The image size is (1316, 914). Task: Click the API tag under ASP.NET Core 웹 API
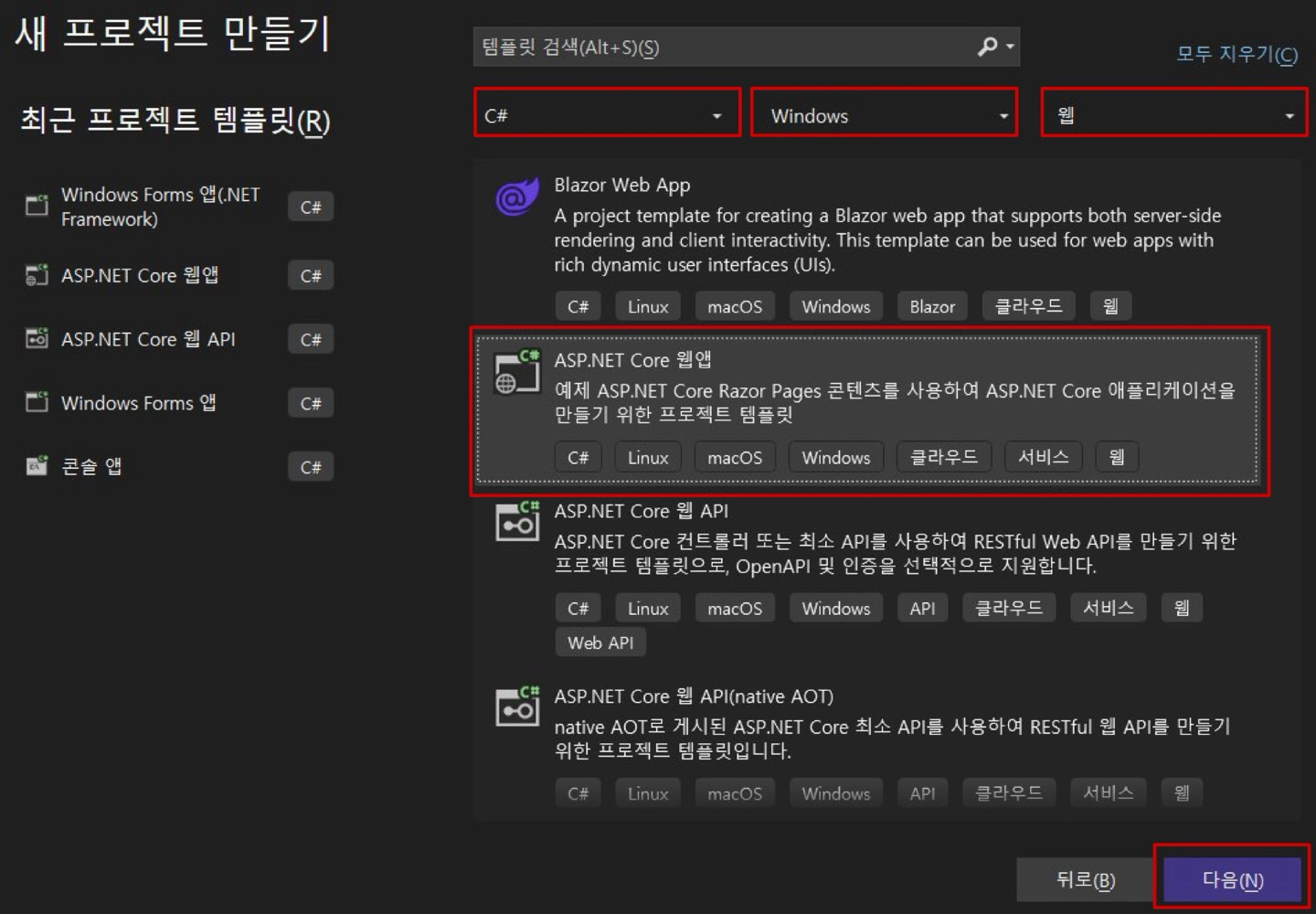tap(922, 608)
